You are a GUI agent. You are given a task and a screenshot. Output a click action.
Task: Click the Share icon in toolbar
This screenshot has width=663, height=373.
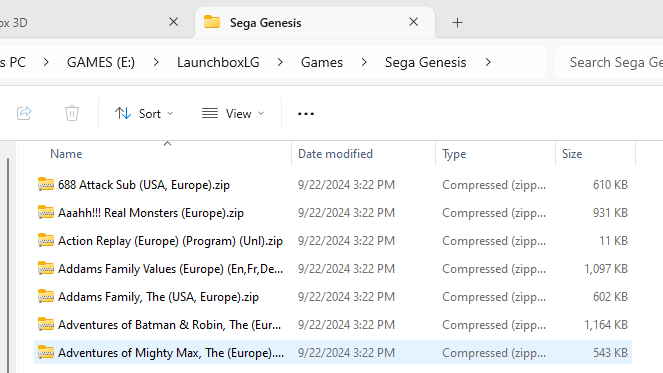[x=24, y=113]
